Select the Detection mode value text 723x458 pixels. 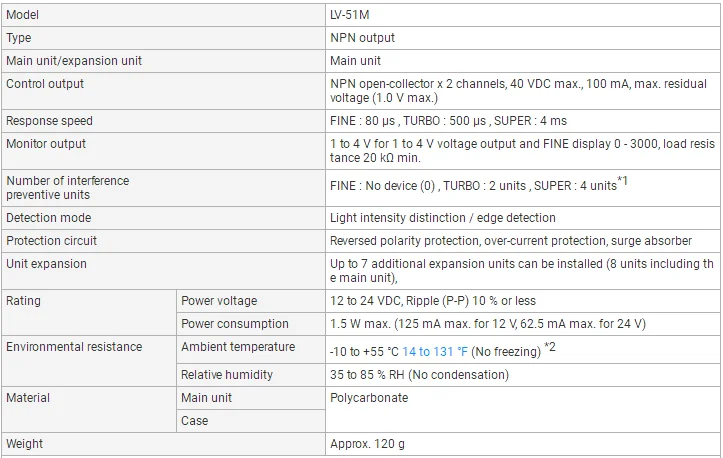[x=443, y=218]
